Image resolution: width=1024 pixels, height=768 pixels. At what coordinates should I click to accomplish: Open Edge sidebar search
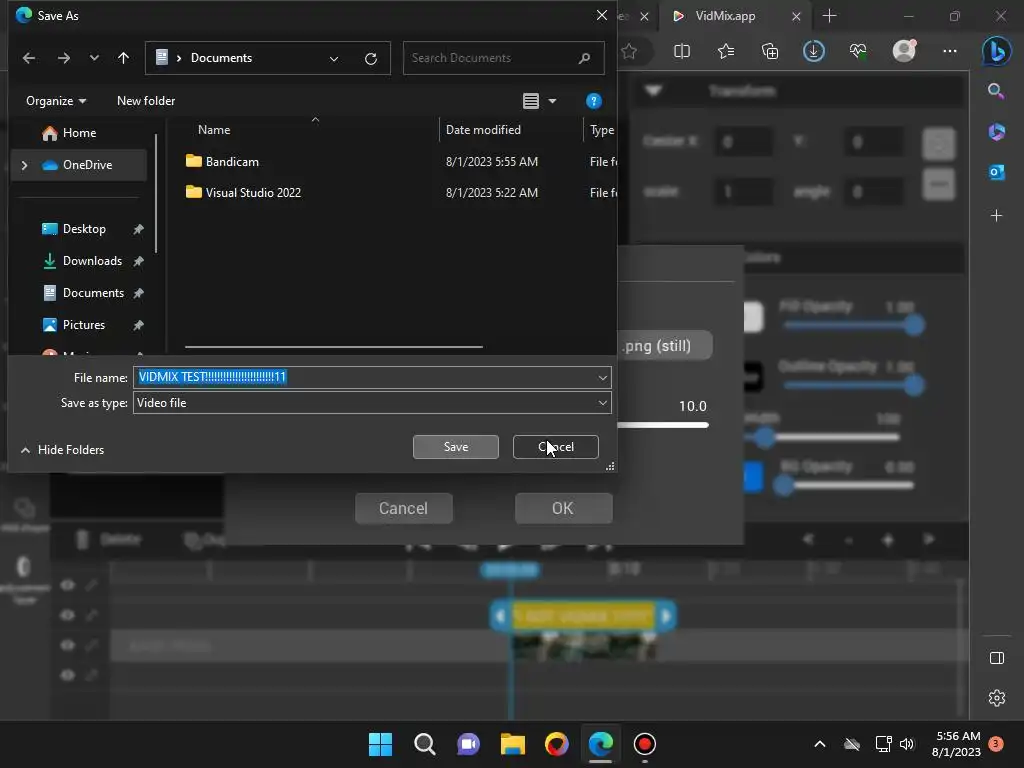click(x=996, y=91)
